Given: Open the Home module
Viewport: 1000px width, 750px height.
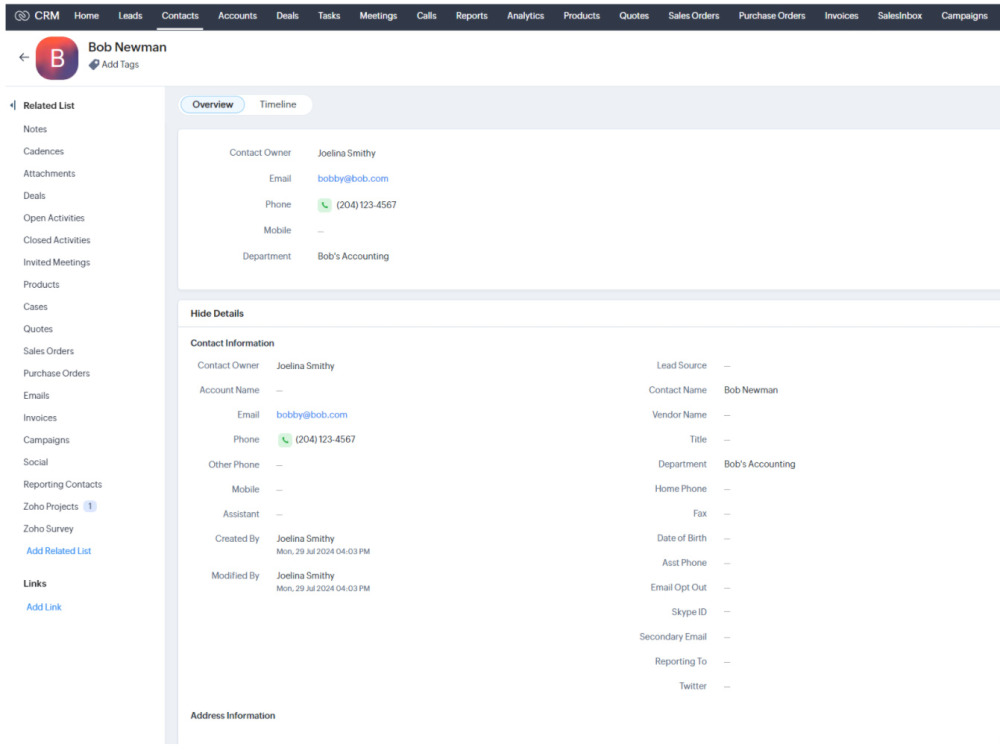Looking at the screenshot, I should click(x=86, y=15).
